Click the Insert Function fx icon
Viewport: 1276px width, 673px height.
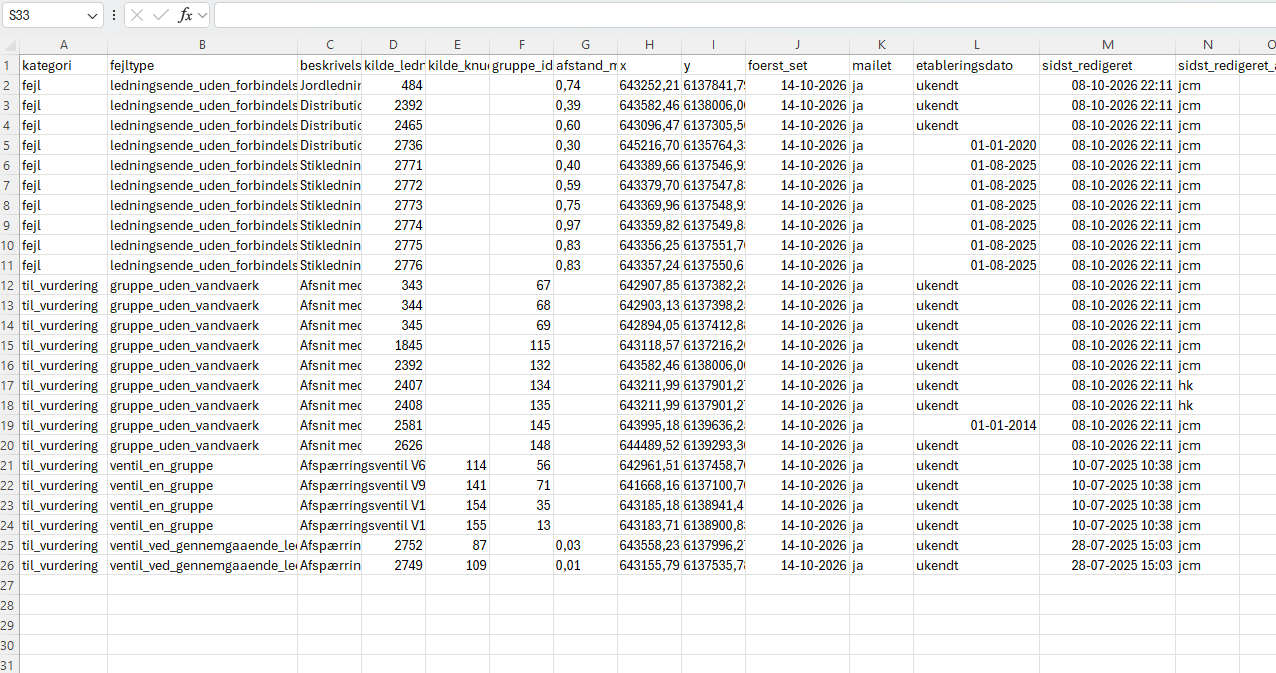pos(185,16)
